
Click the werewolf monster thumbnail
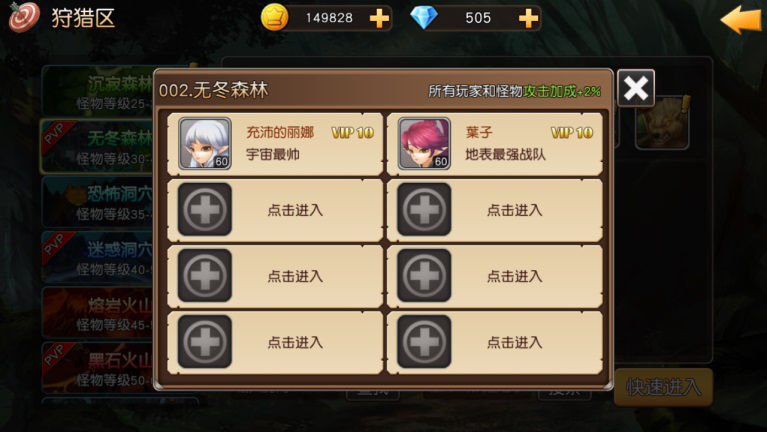pyautogui.click(x=662, y=122)
